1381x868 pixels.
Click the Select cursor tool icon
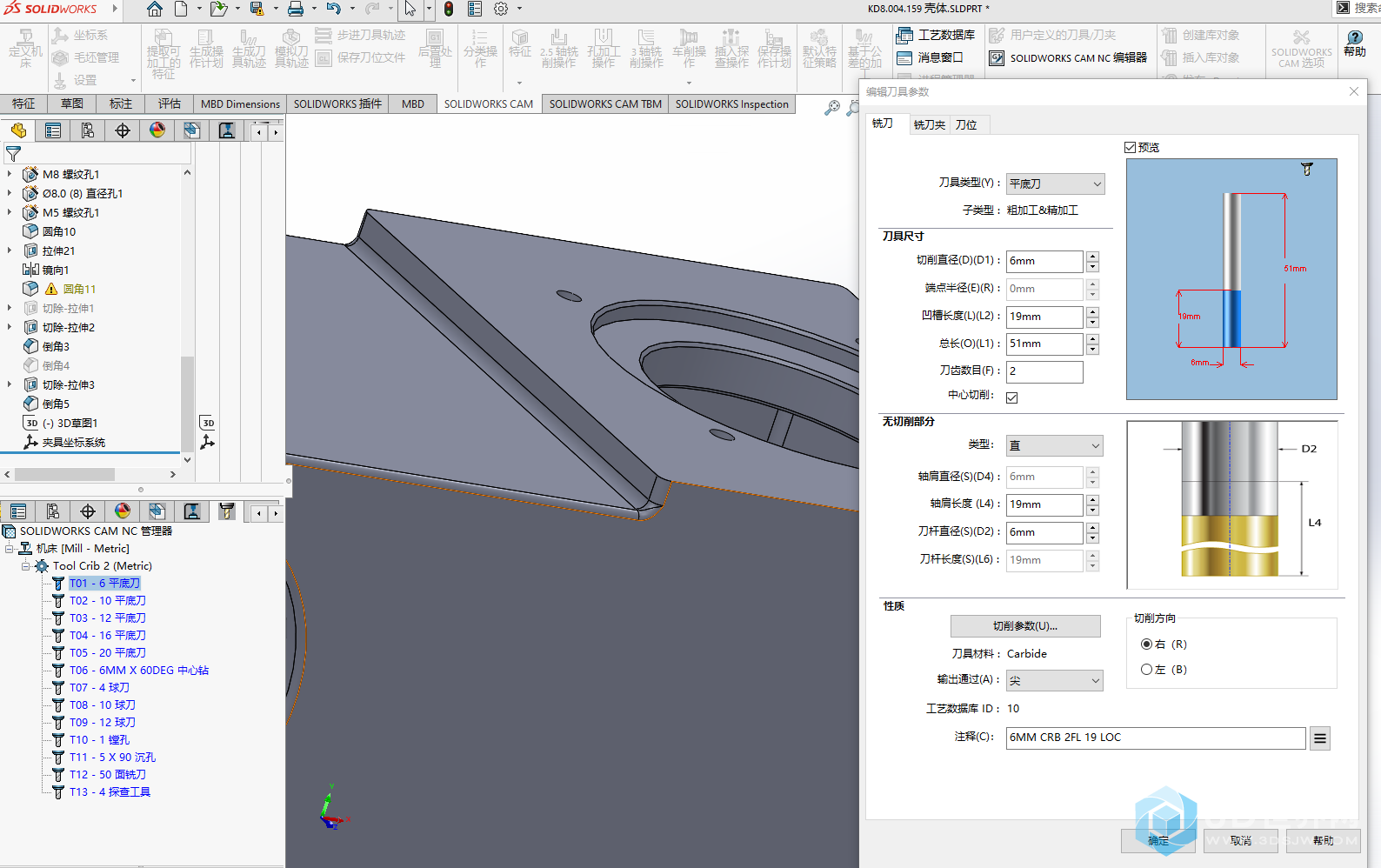click(410, 10)
